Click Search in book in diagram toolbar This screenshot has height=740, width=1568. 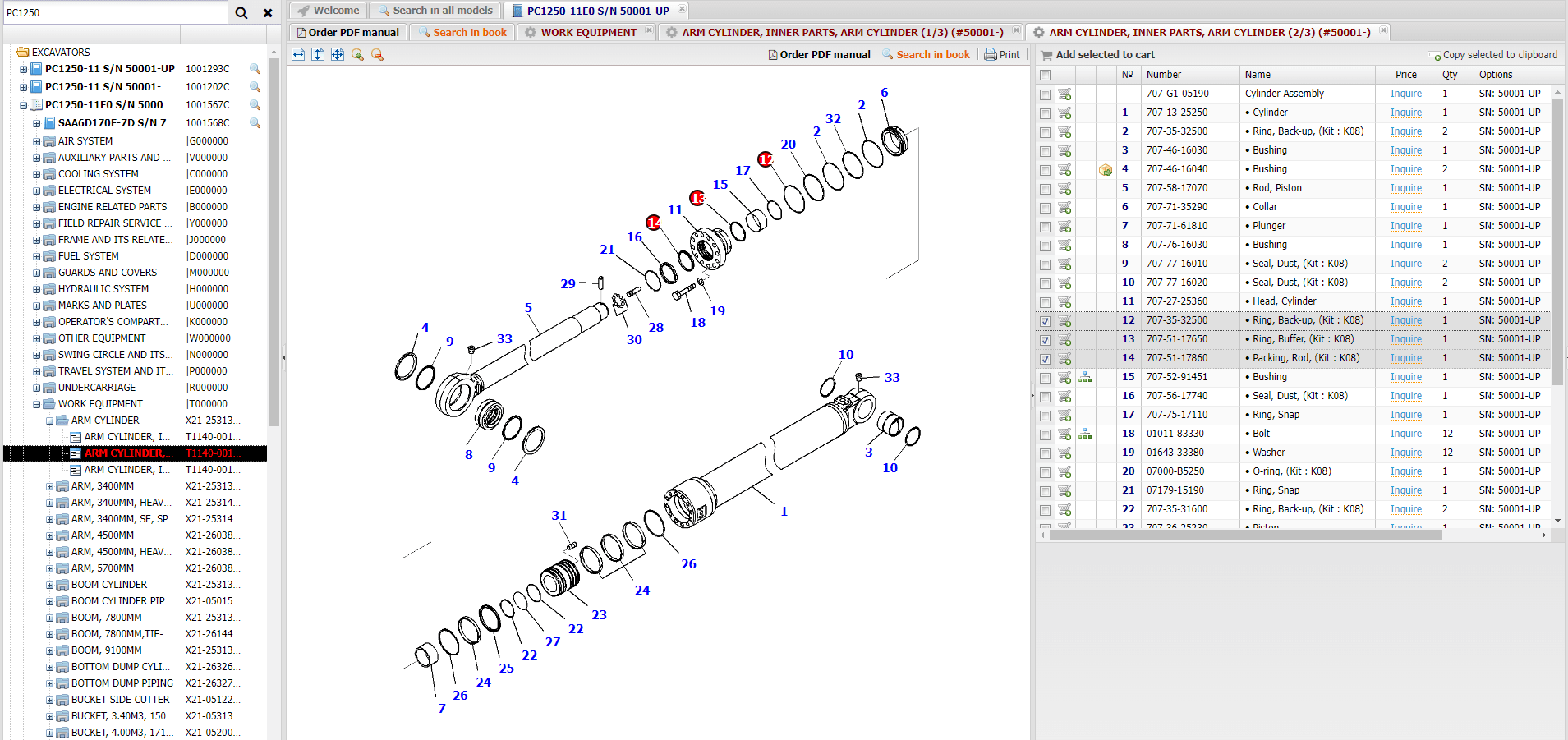click(927, 54)
